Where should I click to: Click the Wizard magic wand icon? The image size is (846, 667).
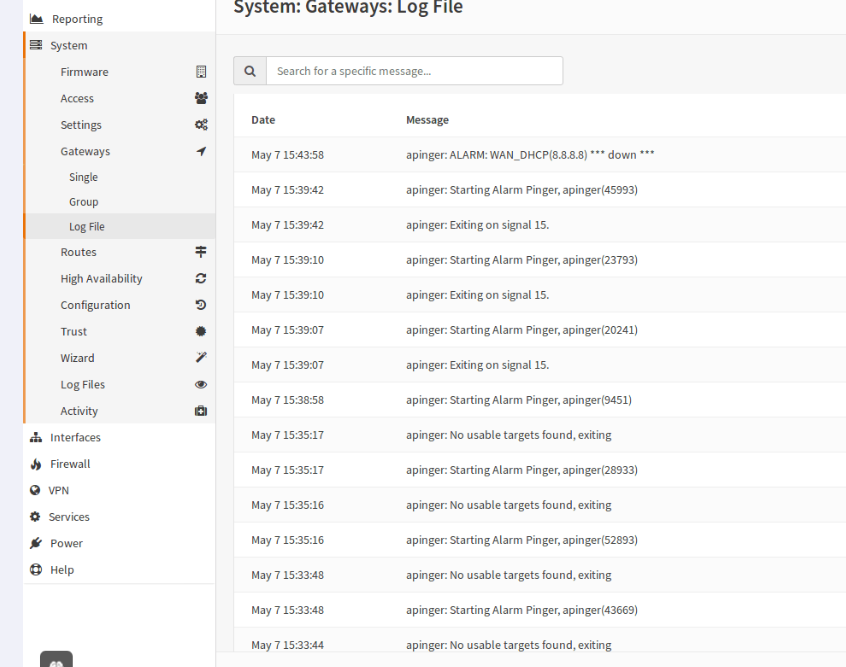click(x=201, y=358)
